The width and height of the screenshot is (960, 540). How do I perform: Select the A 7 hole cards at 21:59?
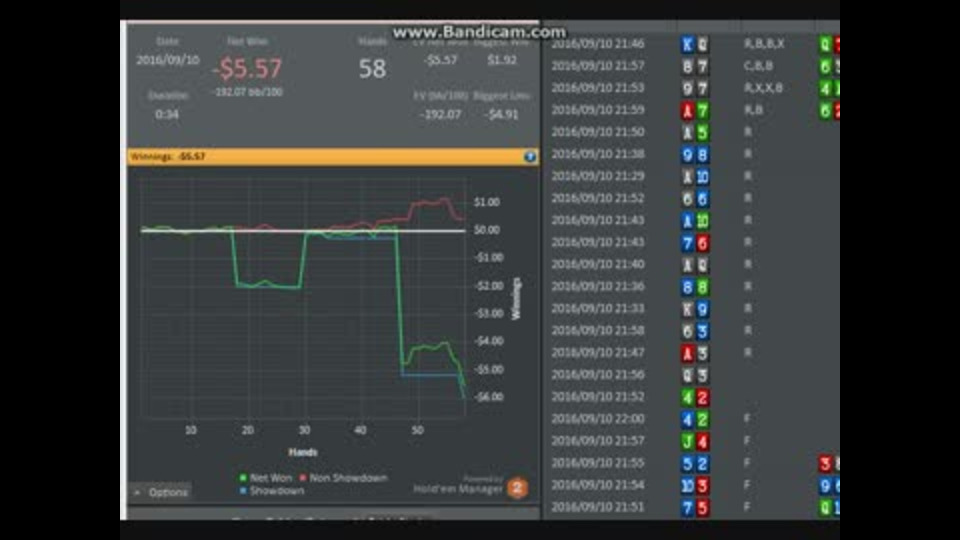click(x=695, y=110)
